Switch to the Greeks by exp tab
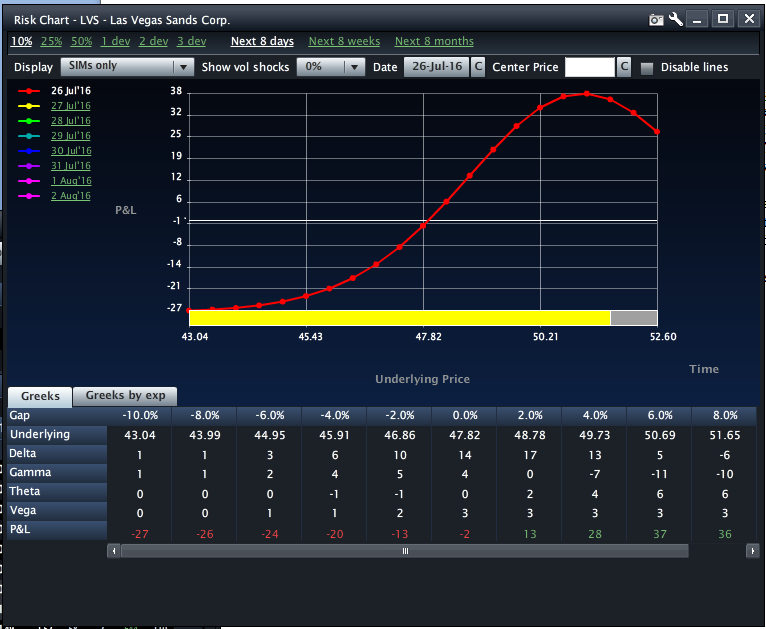Viewport: 766px width, 629px height. (x=125, y=396)
